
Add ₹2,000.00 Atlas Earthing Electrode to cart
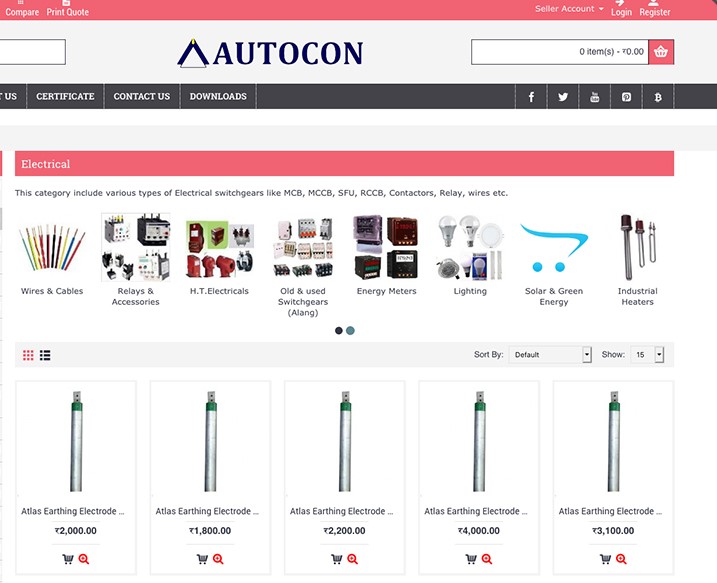pos(68,559)
